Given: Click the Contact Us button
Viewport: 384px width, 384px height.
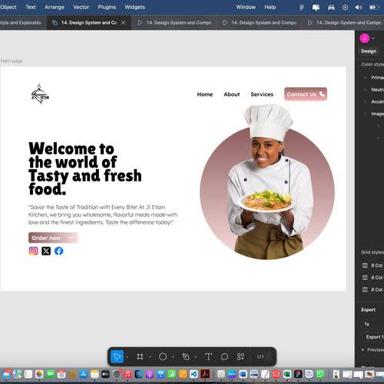Looking at the screenshot, I should point(305,94).
